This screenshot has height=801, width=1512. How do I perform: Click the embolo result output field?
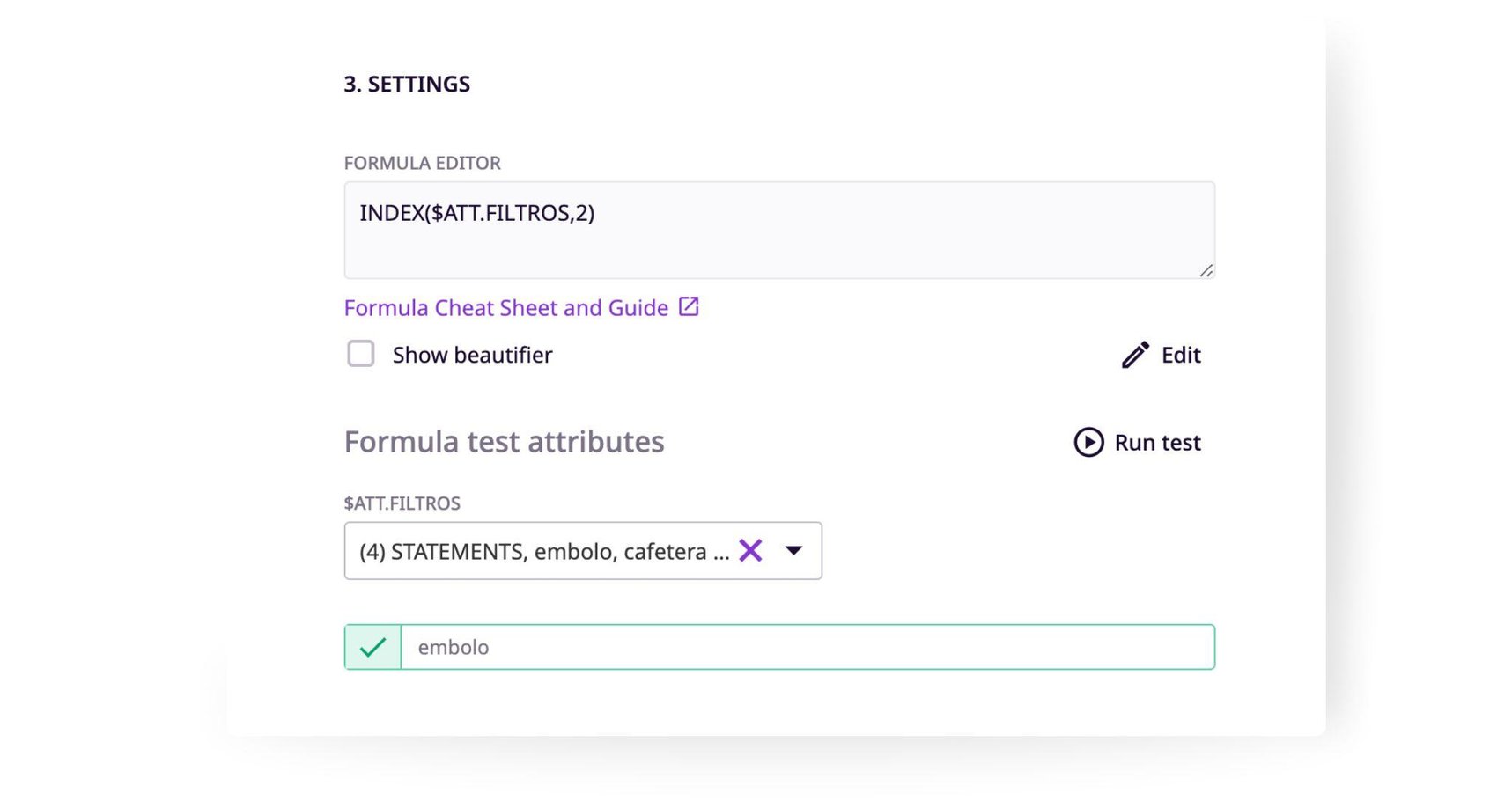tap(807, 647)
